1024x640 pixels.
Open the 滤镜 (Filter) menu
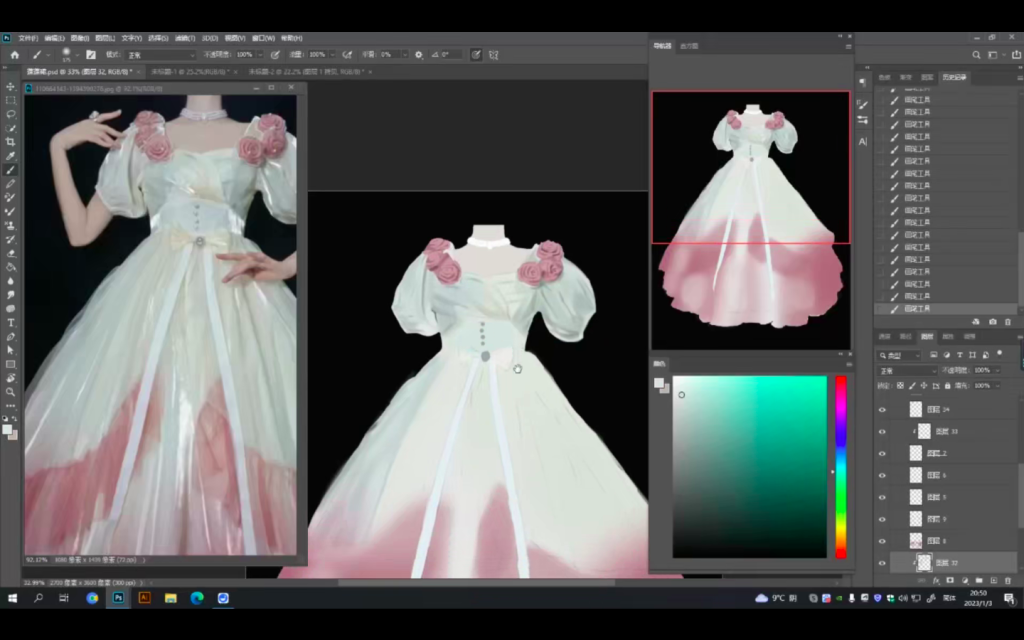tap(183, 38)
